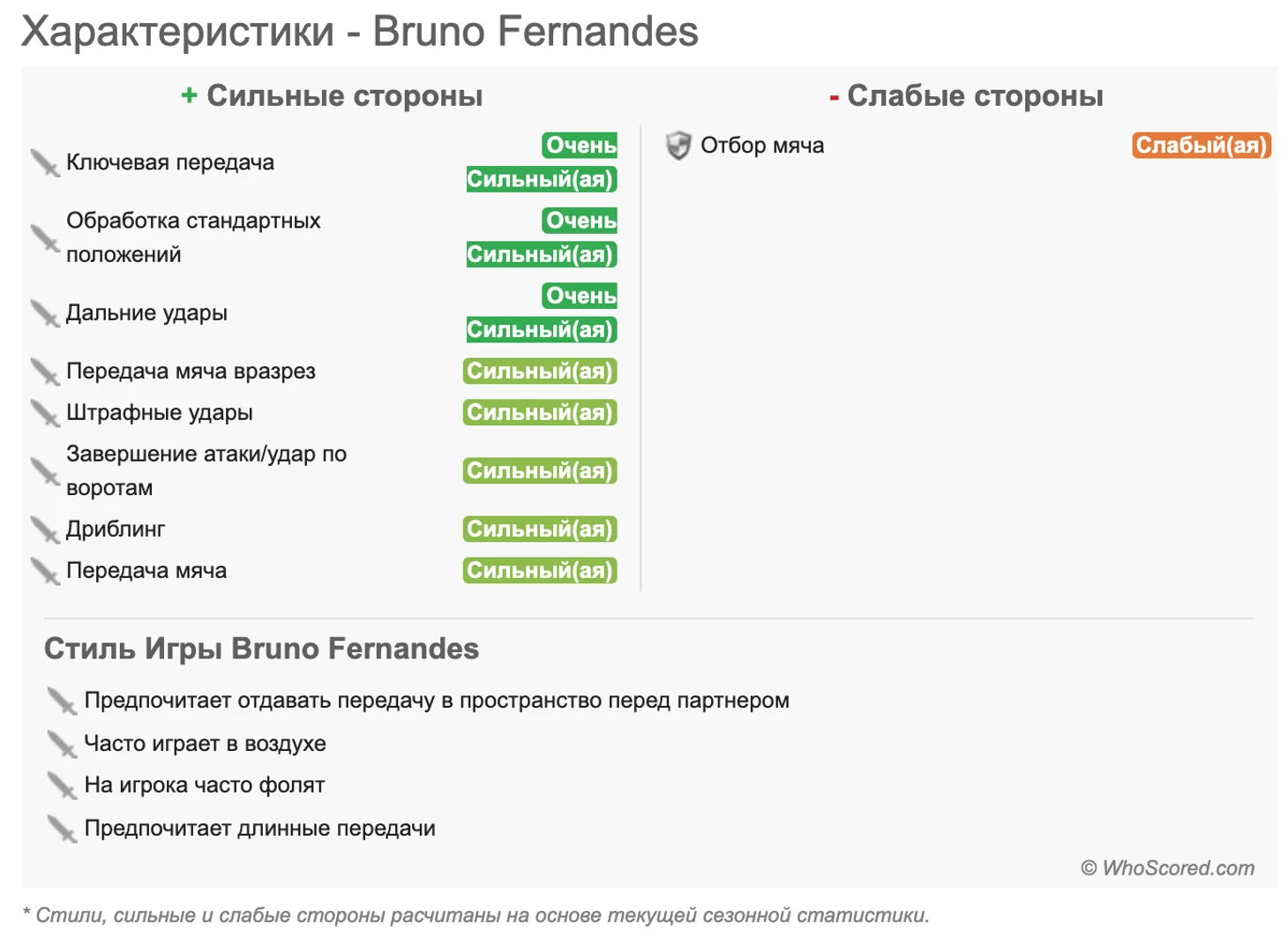Viewport: 1288px width, 939px height.
Task: Click the Сильный(ая) badge for Дриблинг
Action: click(x=540, y=530)
